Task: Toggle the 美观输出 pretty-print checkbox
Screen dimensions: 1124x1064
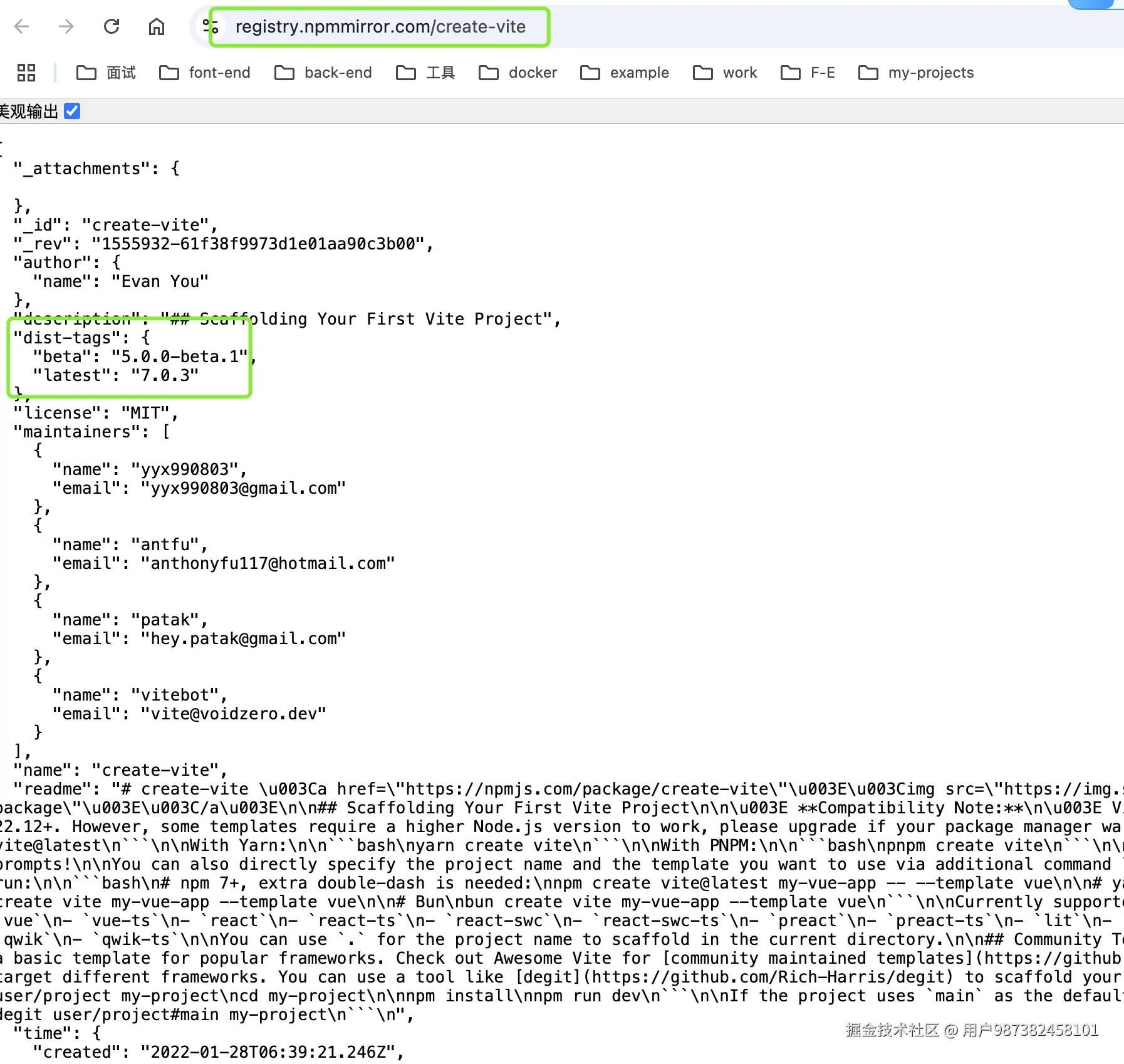Action: pos(72,111)
